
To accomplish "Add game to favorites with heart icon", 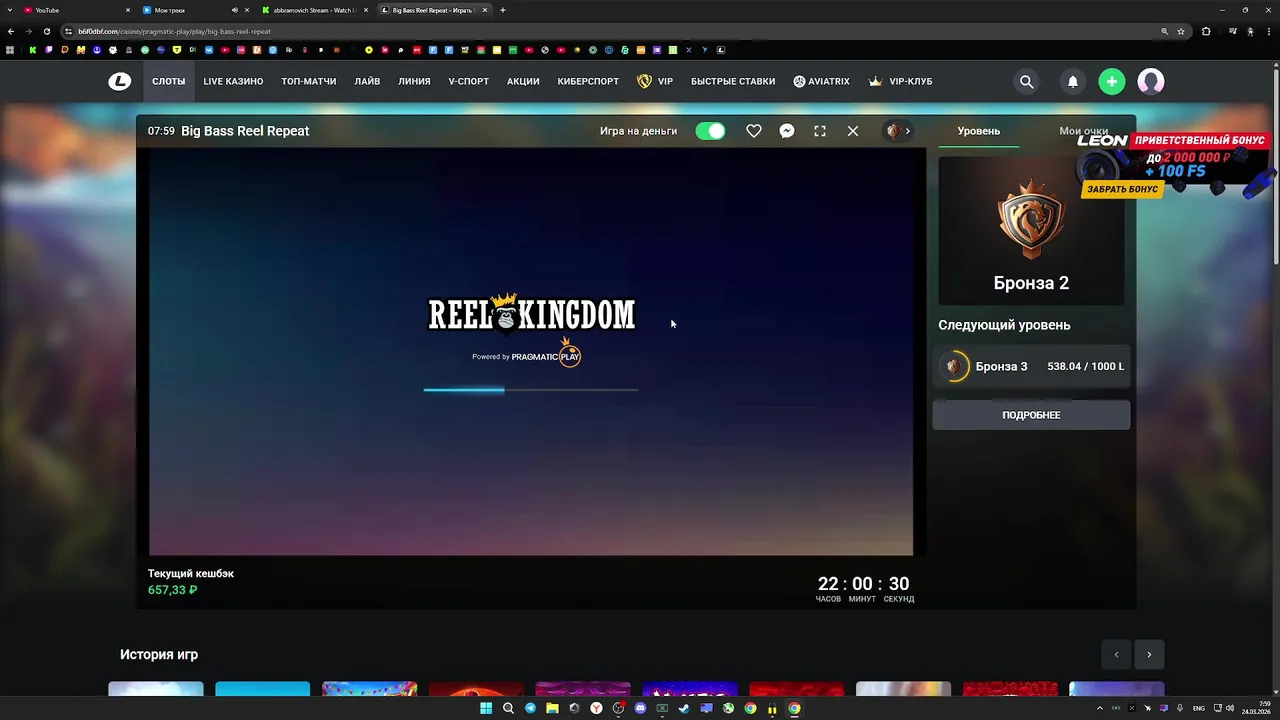I will coord(754,131).
